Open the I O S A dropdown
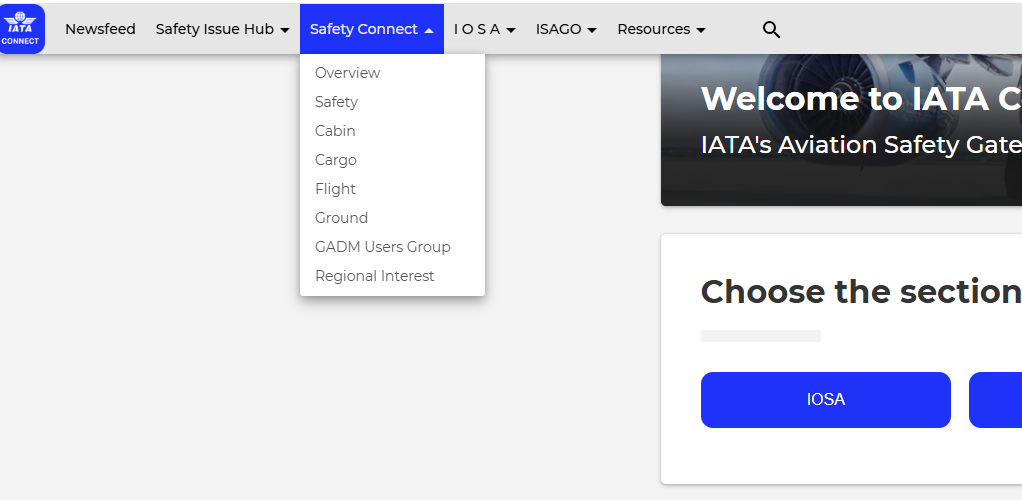This screenshot has height=500, width=1022. pyautogui.click(x=484, y=29)
